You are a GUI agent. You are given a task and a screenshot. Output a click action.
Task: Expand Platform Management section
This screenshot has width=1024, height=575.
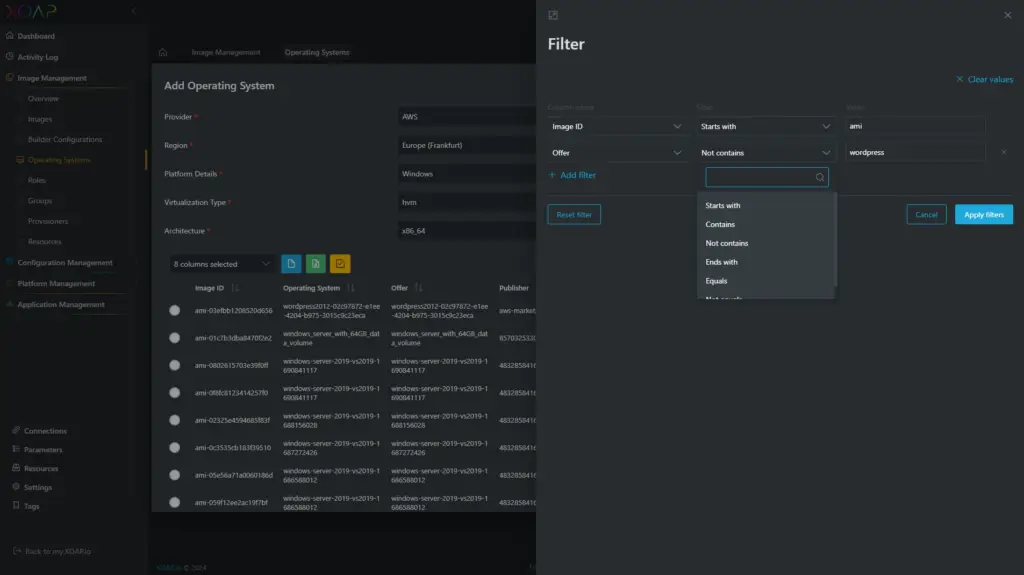point(56,284)
